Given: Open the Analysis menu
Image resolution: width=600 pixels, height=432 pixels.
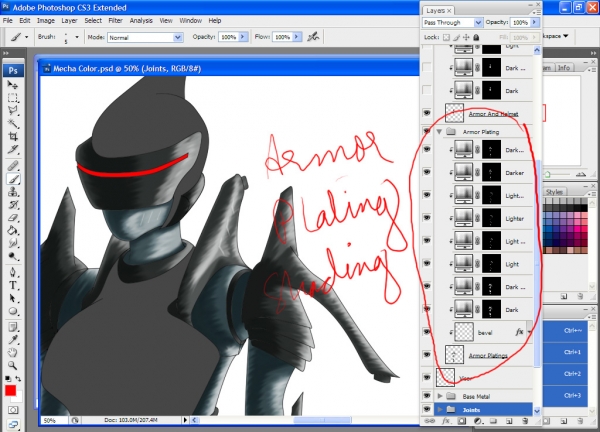Looking at the screenshot, I should click(141, 21).
